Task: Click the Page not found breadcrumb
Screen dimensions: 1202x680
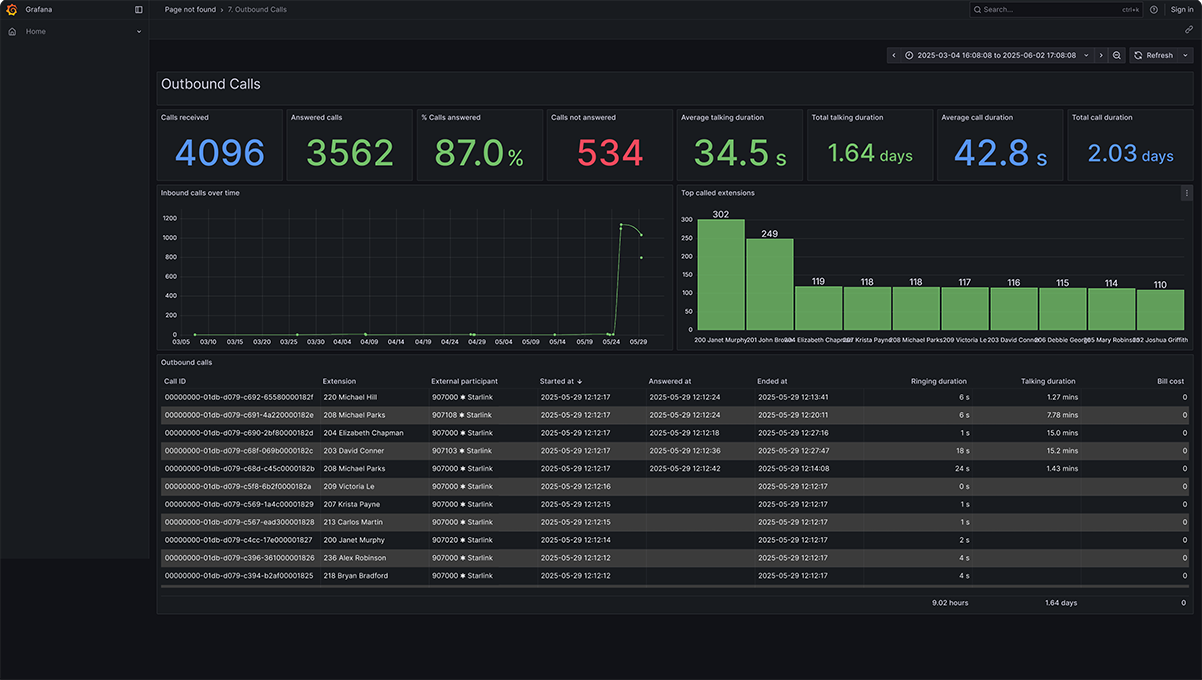Action: tap(190, 10)
